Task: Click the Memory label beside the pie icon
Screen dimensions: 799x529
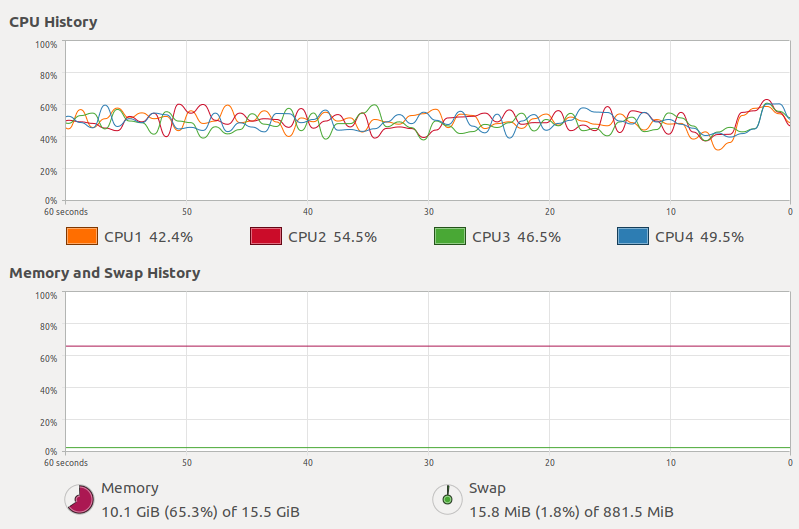Action: coord(130,488)
